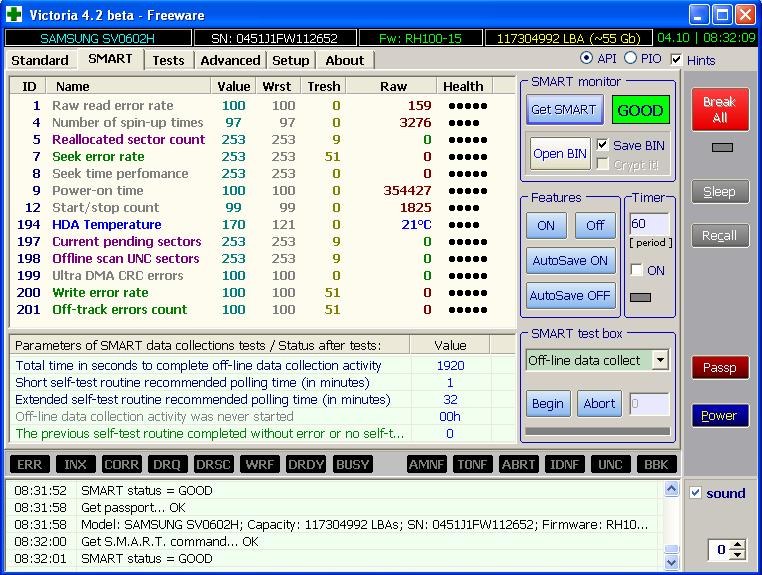Select the Reallocated sector count row
Screen dimensions: 762x575
(x=262, y=139)
